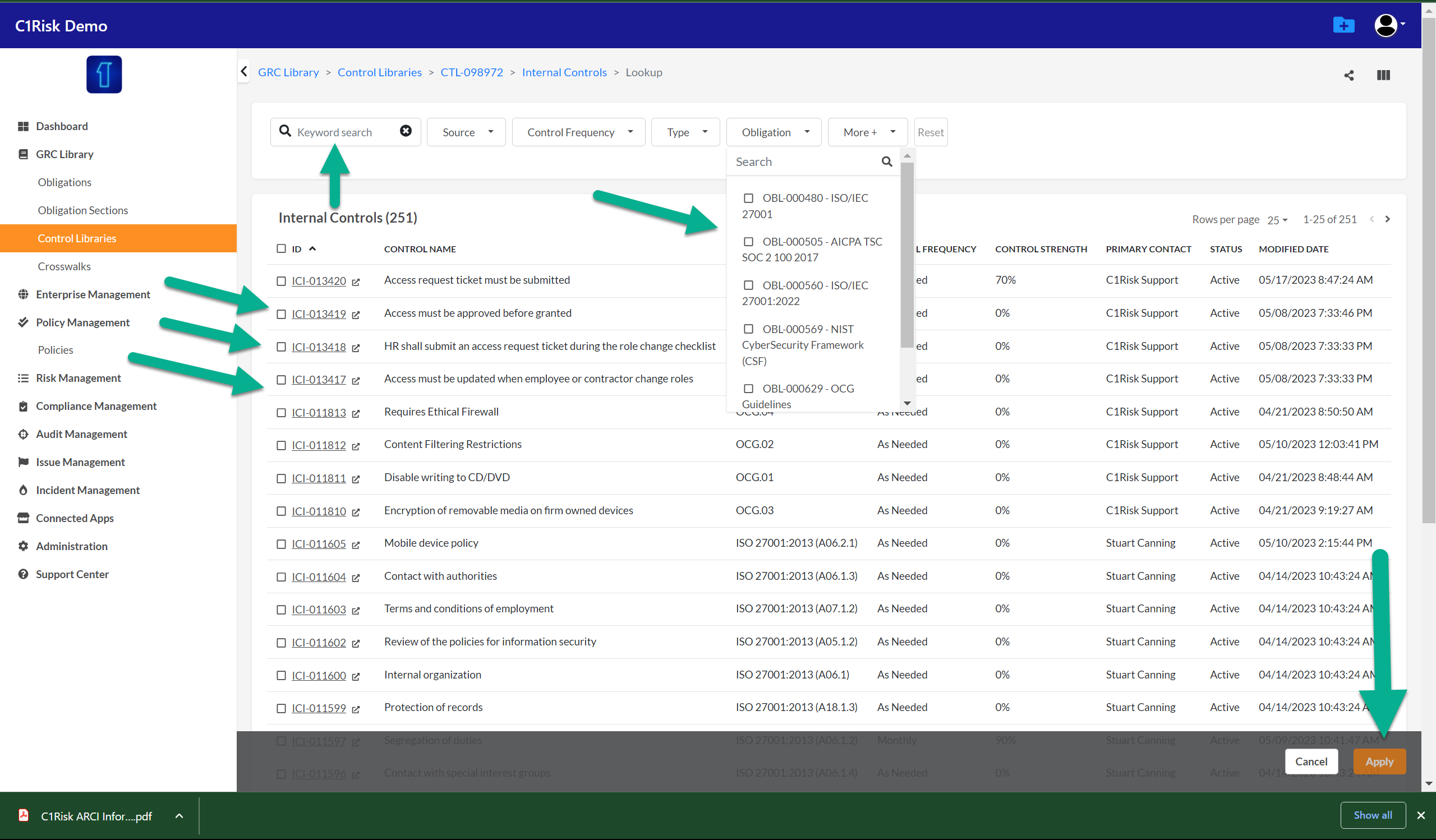
Task: Go to next page of results arrow
Action: 1387,219
